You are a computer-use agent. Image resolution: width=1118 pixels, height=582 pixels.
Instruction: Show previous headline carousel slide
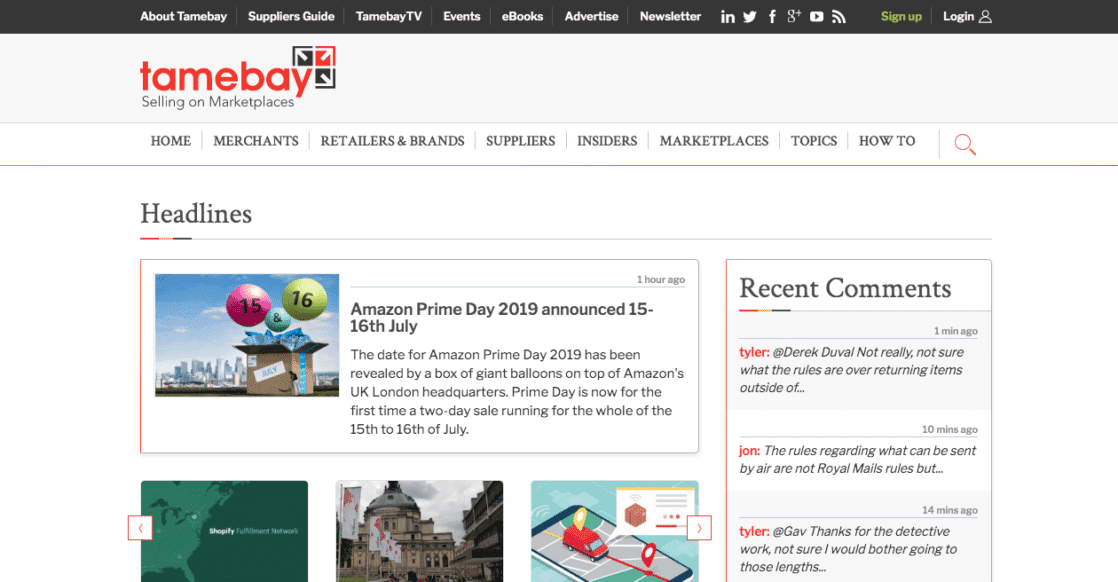pos(140,528)
